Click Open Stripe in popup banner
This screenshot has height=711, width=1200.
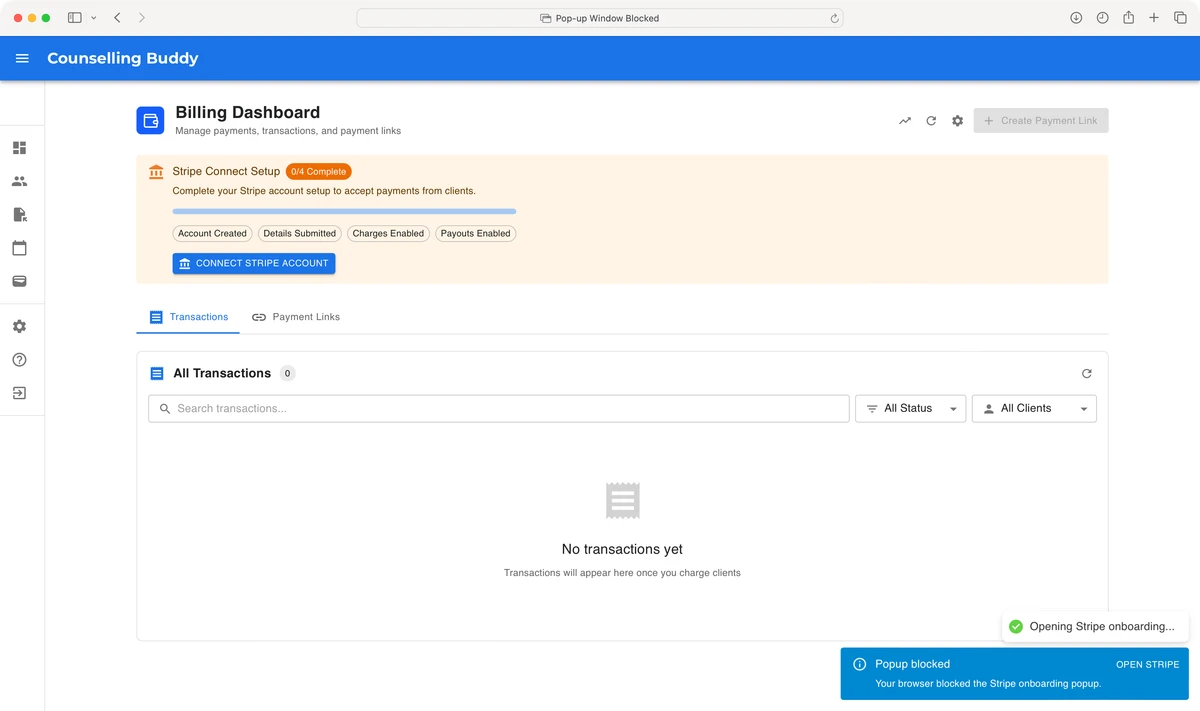point(1147,664)
